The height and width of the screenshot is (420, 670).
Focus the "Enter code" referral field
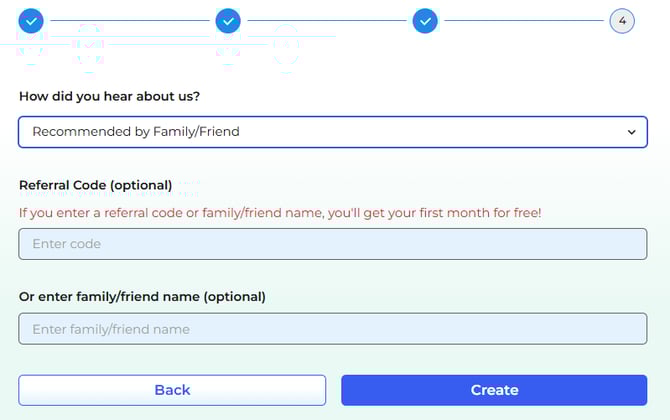coord(332,244)
